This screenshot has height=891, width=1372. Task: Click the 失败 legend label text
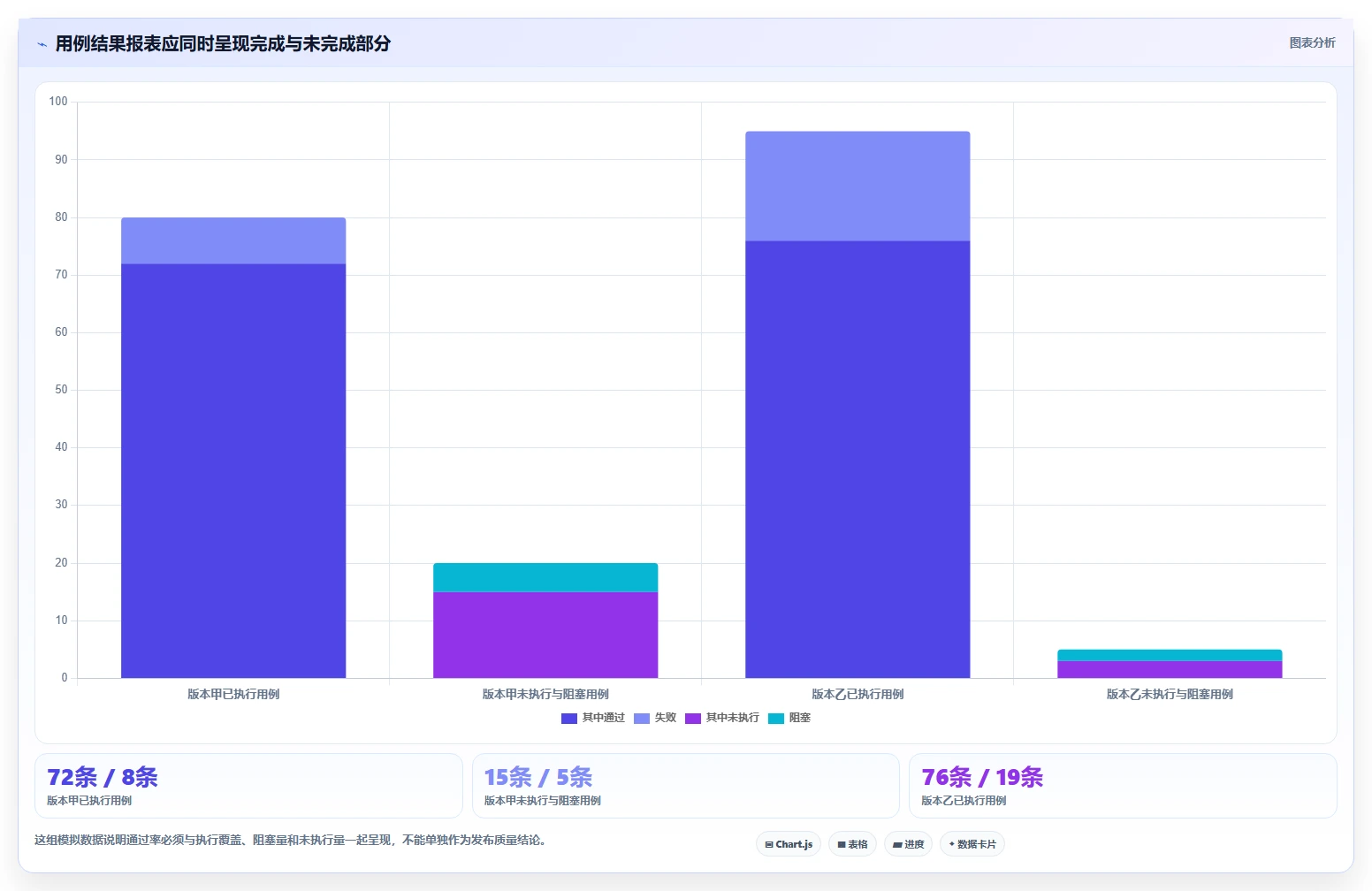pos(666,718)
